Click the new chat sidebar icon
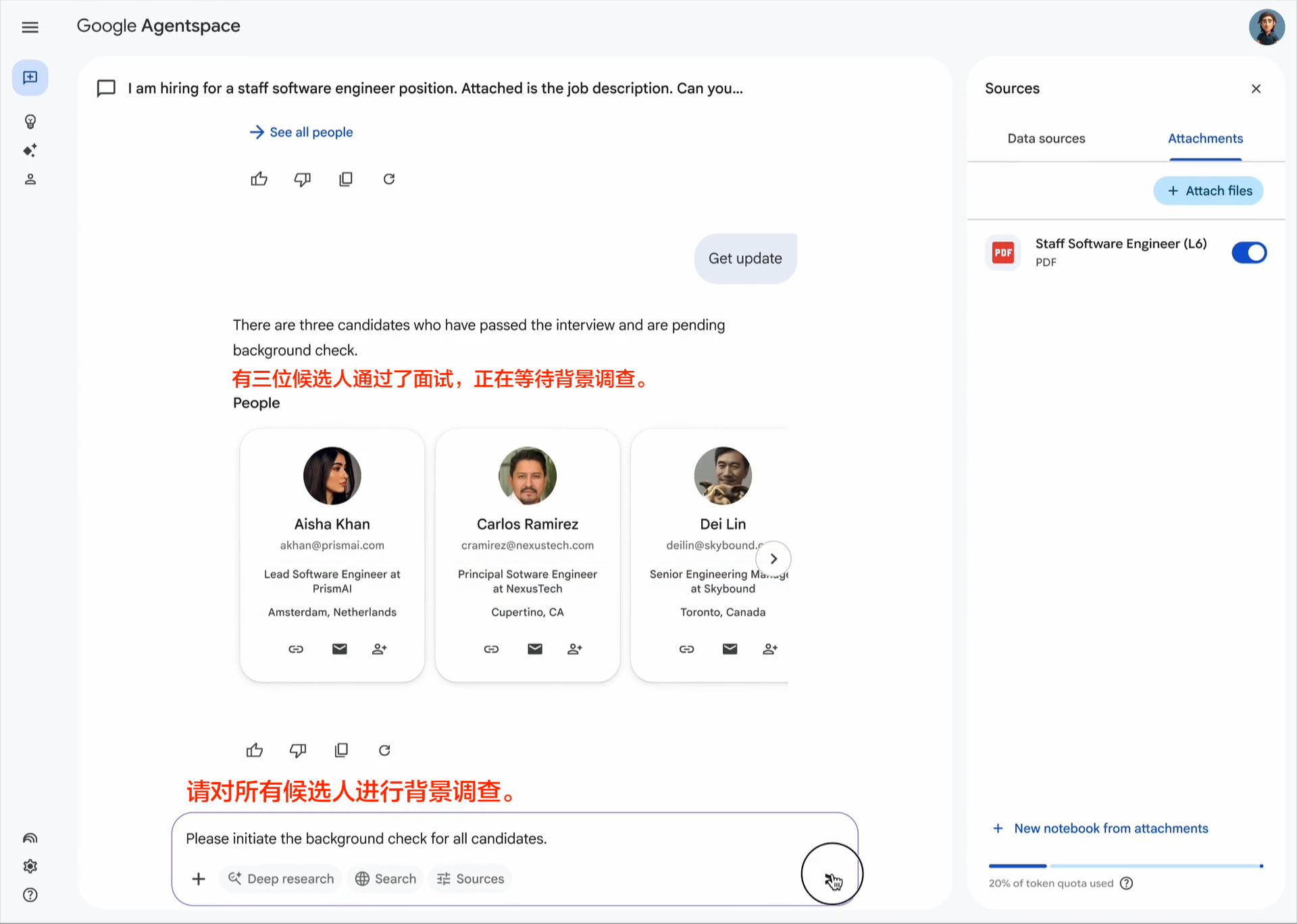 coord(30,78)
